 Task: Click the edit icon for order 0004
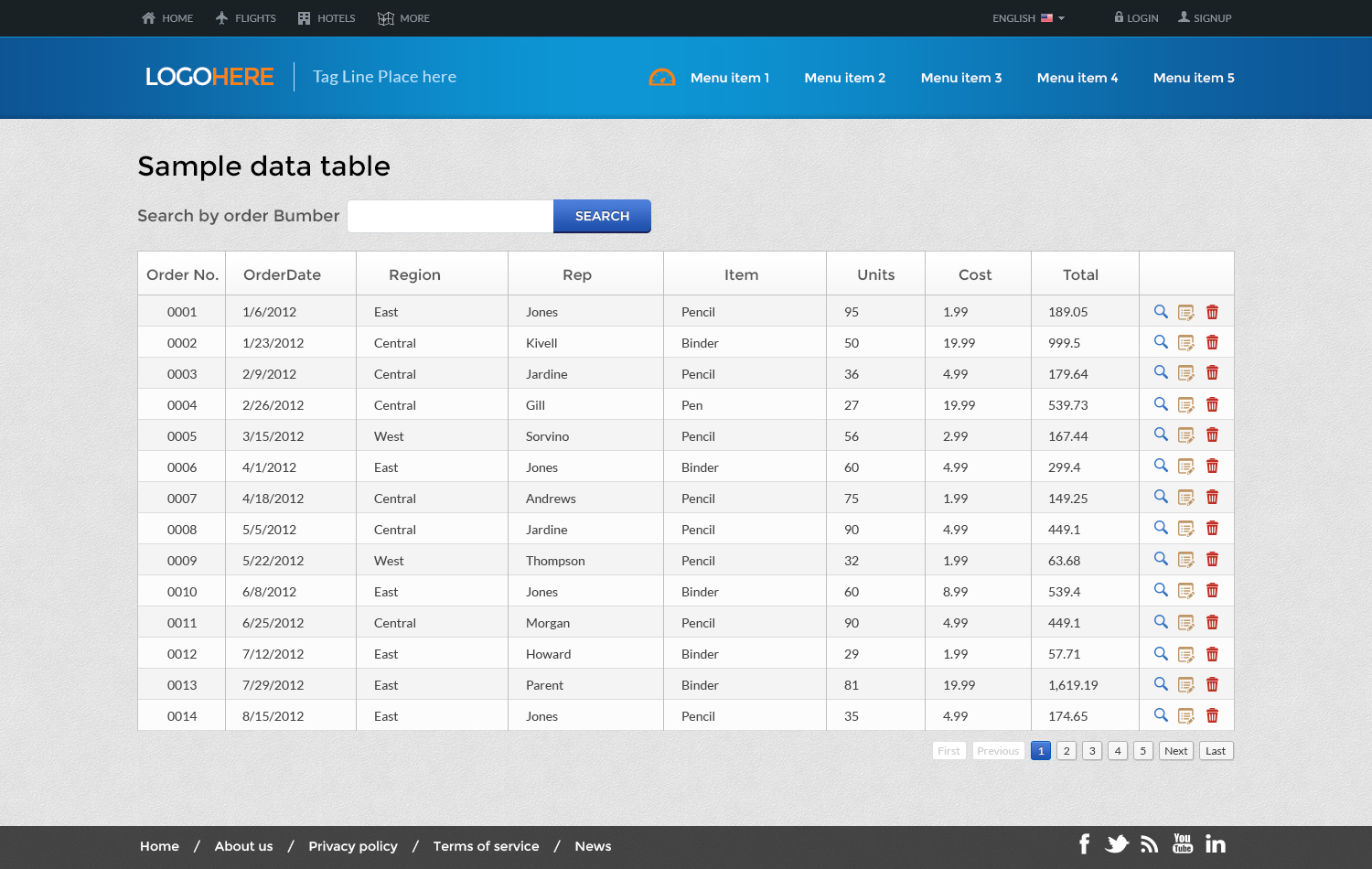click(1186, 405)
